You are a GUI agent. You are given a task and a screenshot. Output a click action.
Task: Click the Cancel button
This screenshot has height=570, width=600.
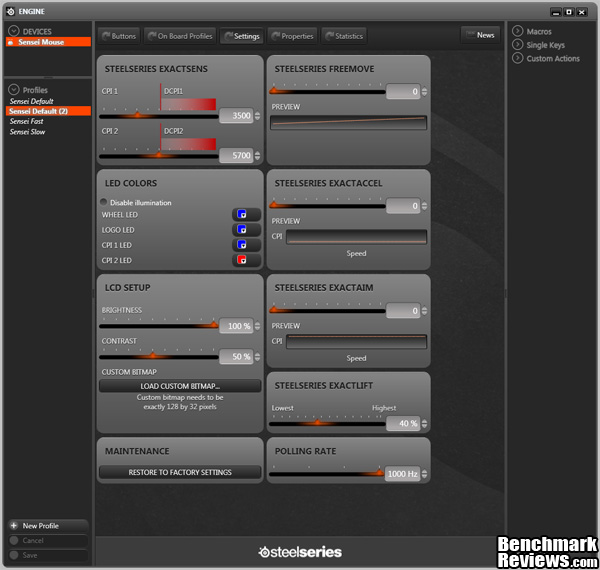click(x=48, y=540)
